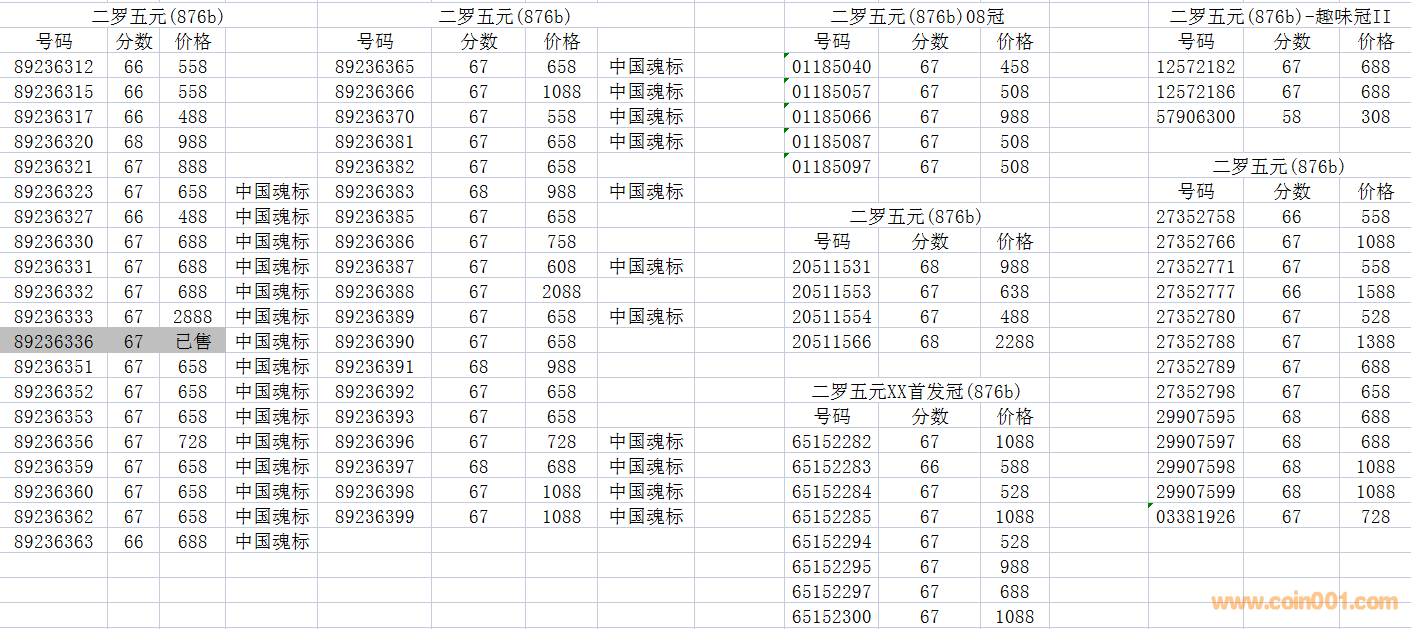Click the 已售 sold status cell
This screenshot has width=1411, height=629.
coord(192,342)
